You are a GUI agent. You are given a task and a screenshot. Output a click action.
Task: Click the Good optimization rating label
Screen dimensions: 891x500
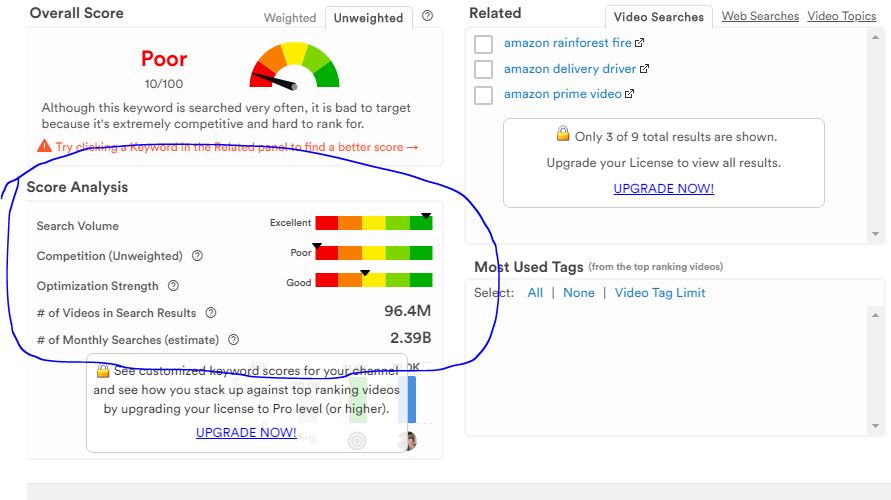click(299, 282)
